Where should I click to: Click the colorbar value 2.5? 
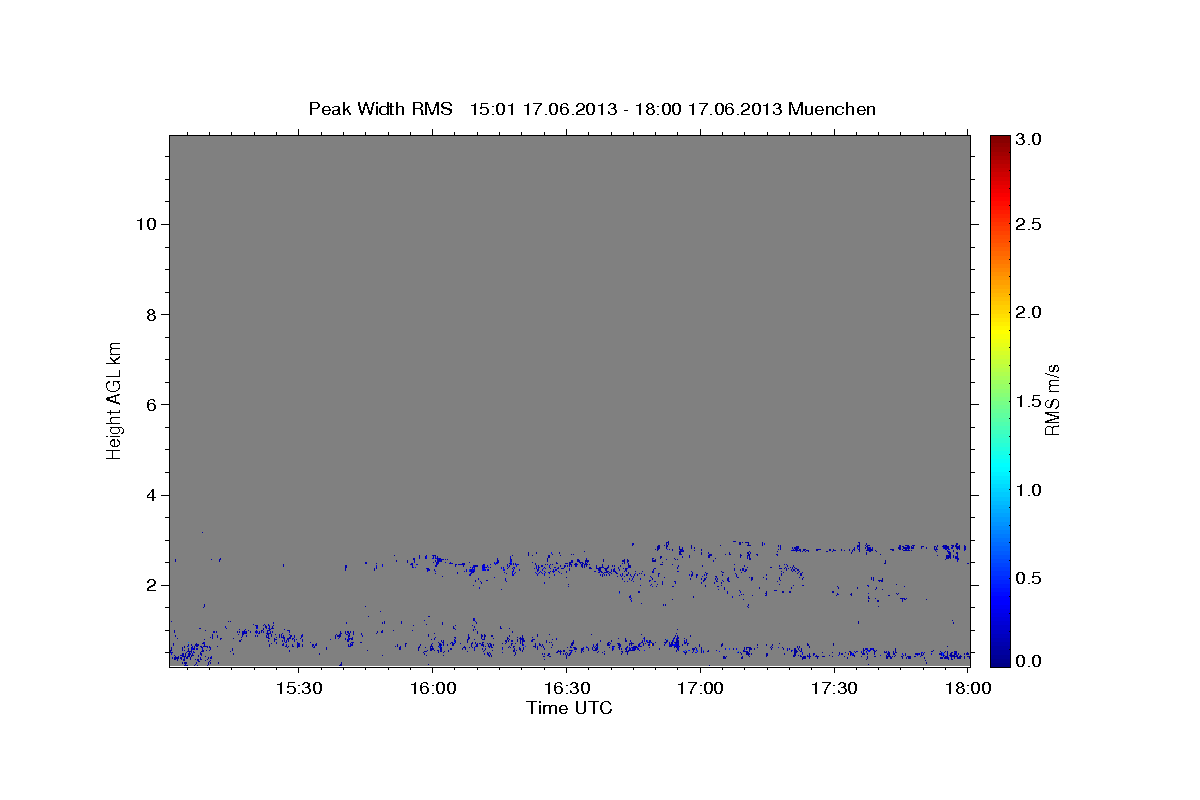click(x=1030, y=225)
